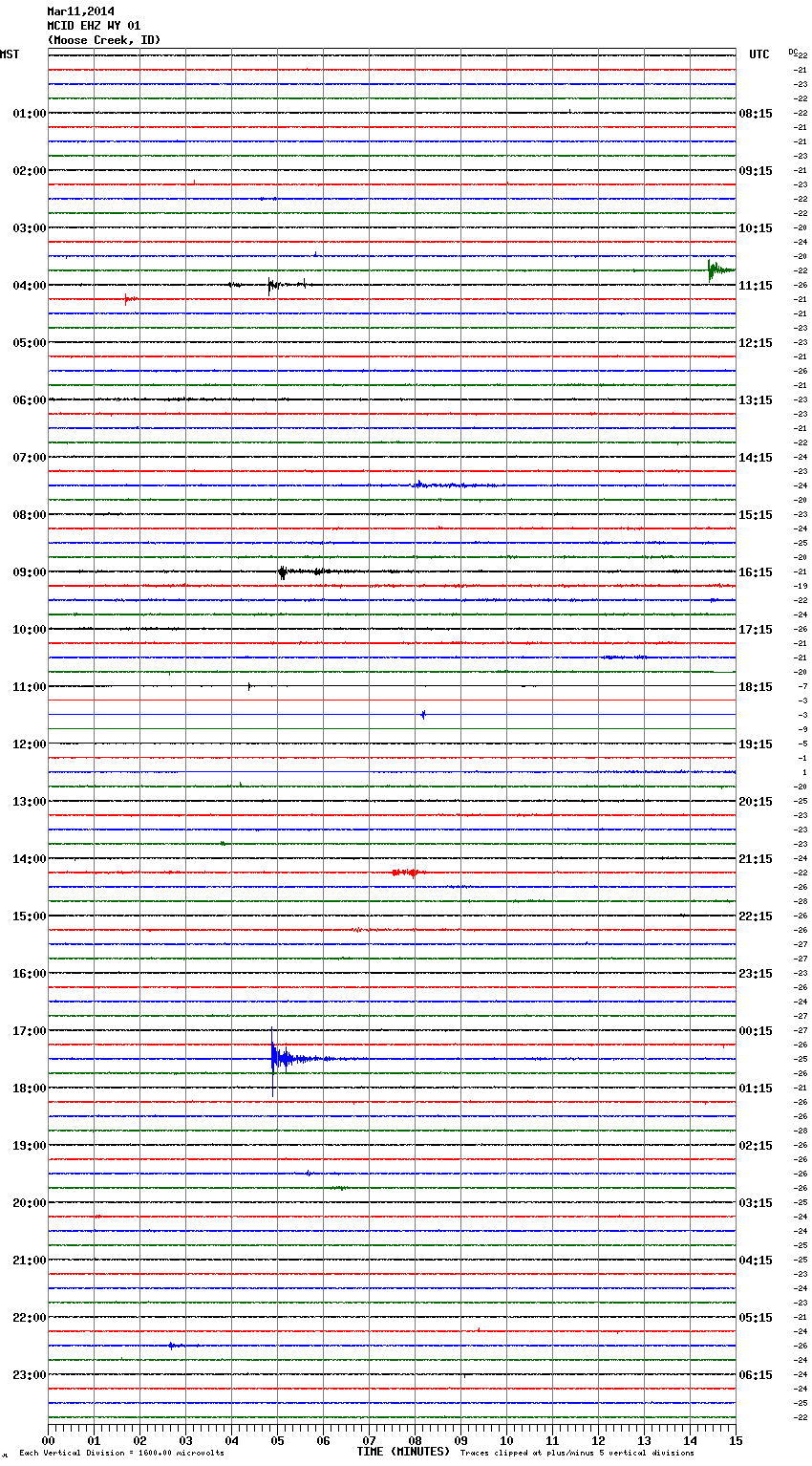Select the "09:00" MST hour label
Image resolution: width=812 pixels, height=1466 pixels.
click(x=29, y=572)
